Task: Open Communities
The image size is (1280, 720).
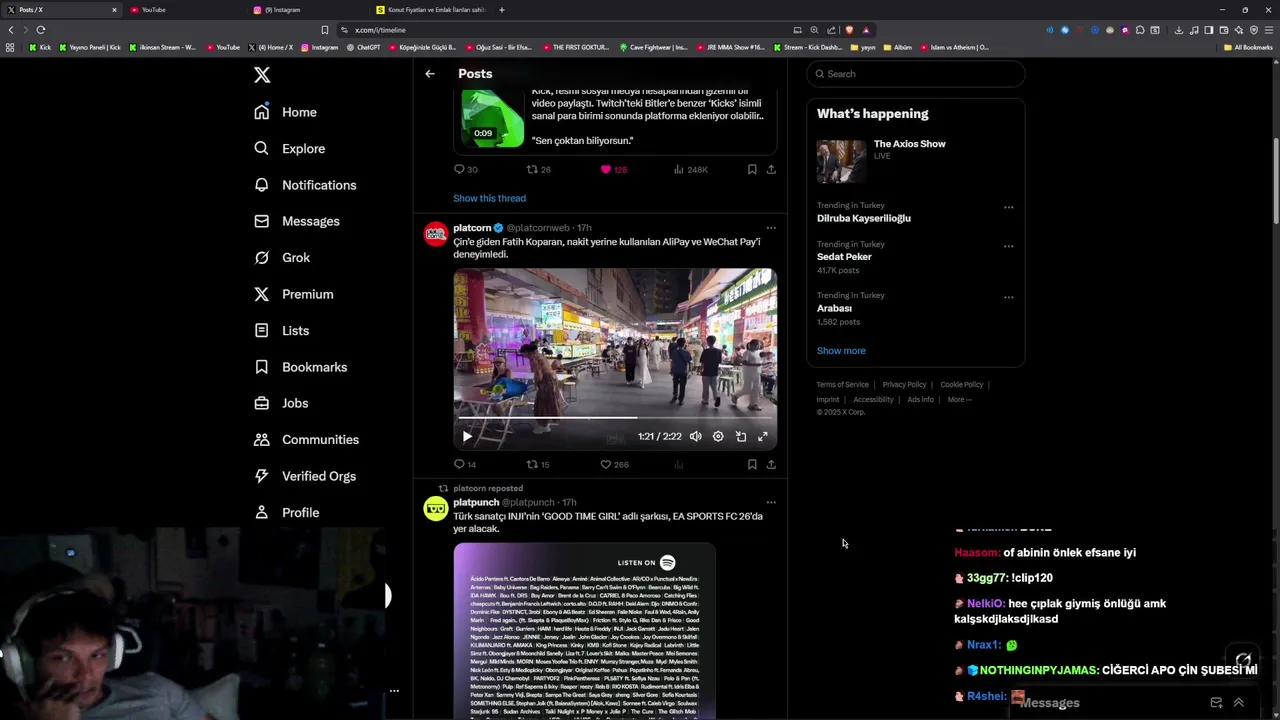Action: (x=306, y=439)
